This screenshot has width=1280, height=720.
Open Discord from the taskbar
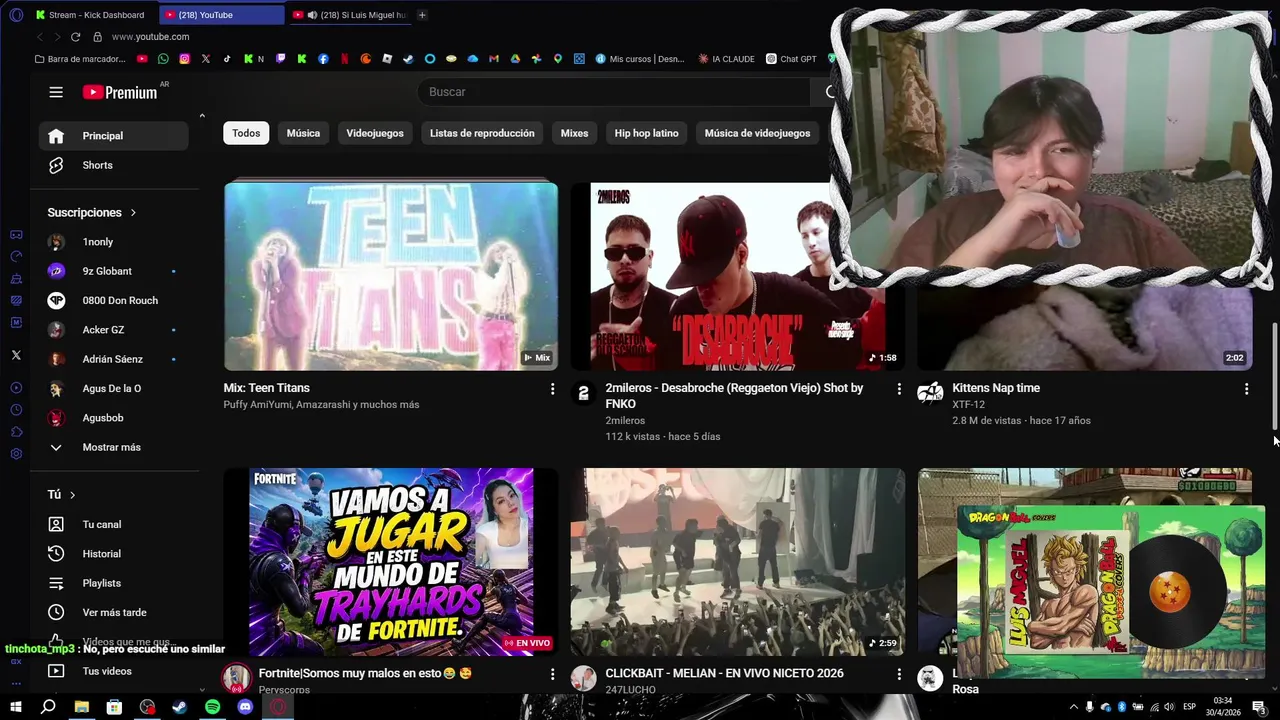[245, 707]
